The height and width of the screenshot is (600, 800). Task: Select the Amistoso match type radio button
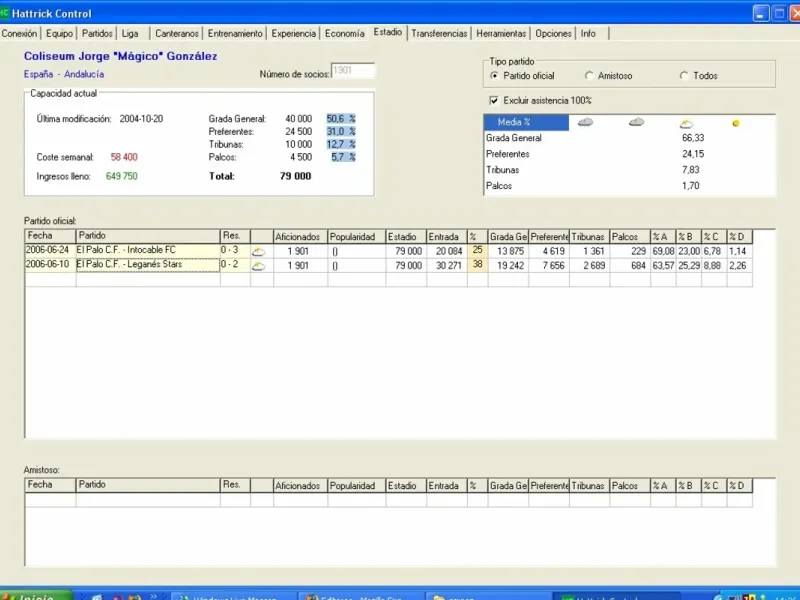(x=589, y=76)
